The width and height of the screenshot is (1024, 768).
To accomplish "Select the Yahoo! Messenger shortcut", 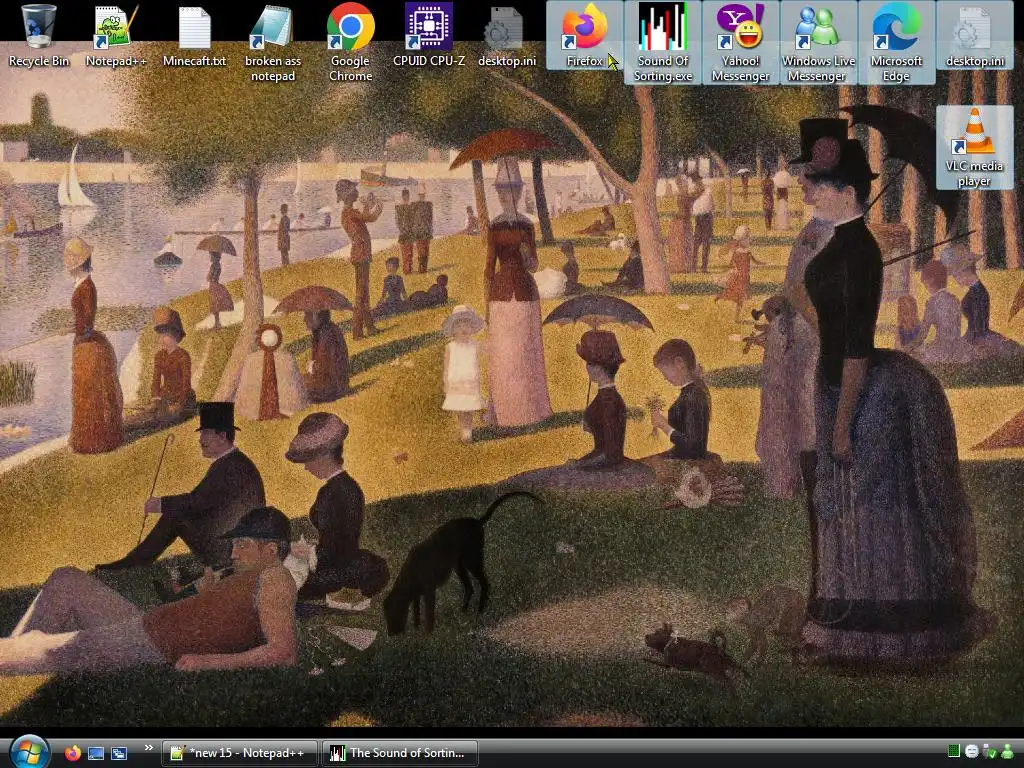I will [x=741, y=43].
